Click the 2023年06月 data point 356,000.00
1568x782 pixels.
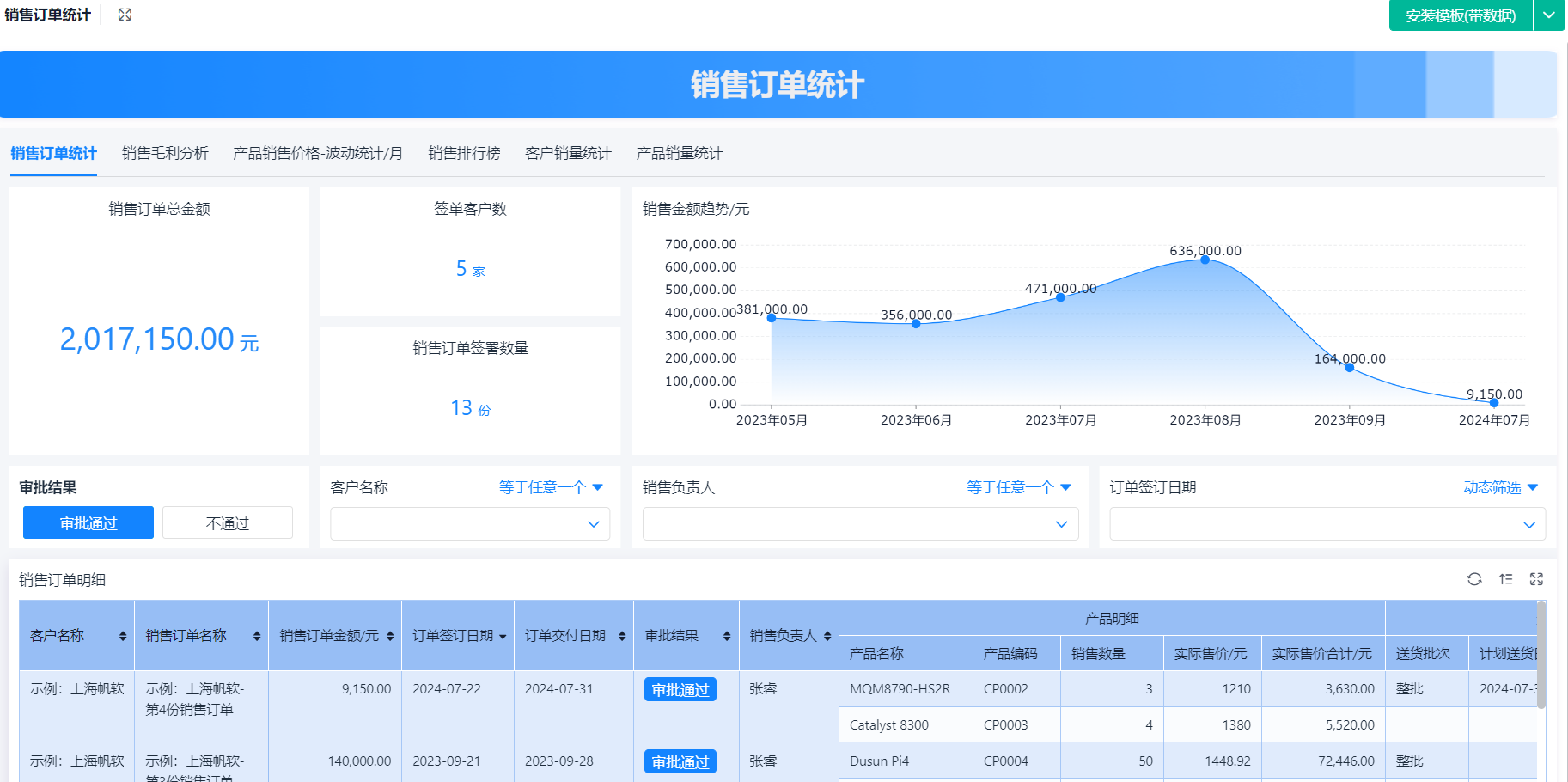click(x=916, y=324)
